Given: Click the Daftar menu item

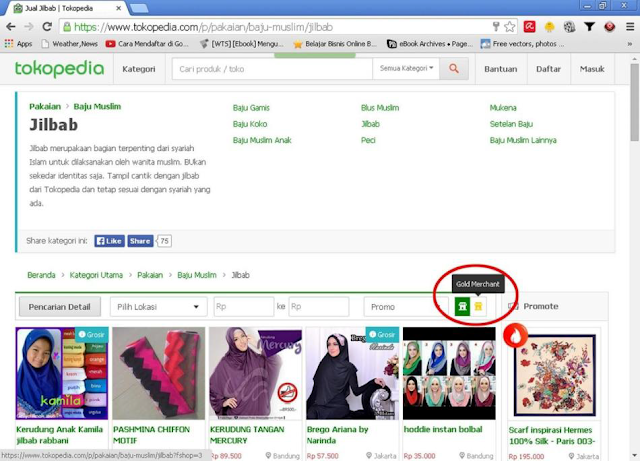Looking at the screenshot, I should 548,69.
